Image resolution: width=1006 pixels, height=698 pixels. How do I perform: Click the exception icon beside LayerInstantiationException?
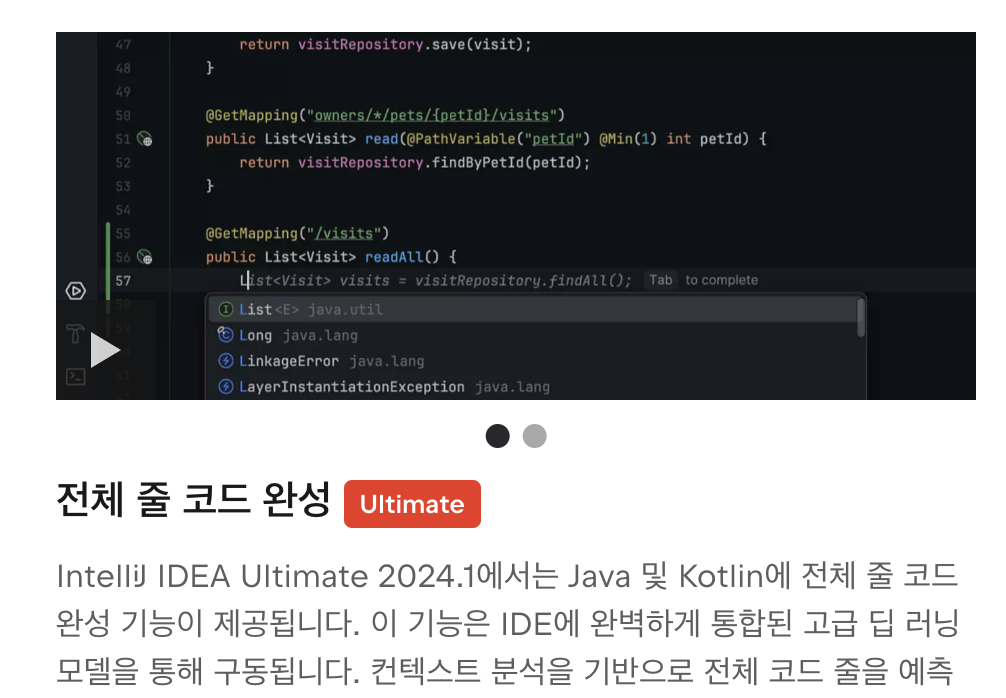tap(225, 387)
